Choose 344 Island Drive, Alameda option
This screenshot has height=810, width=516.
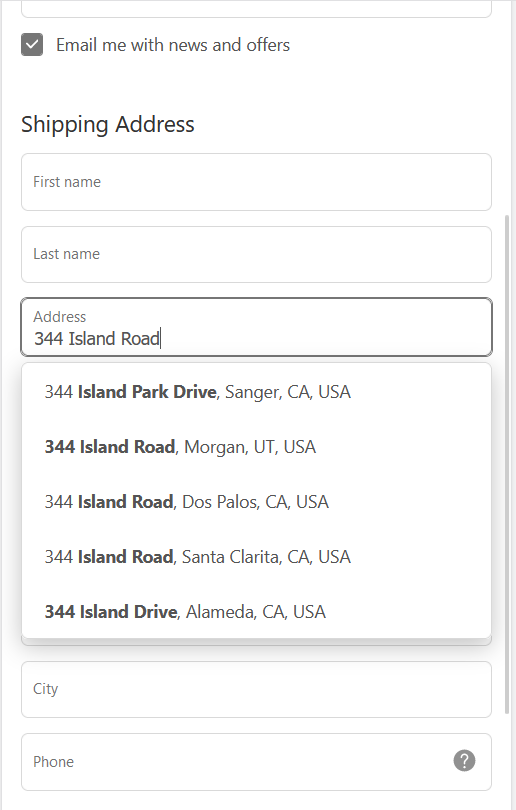coord(256,612)
